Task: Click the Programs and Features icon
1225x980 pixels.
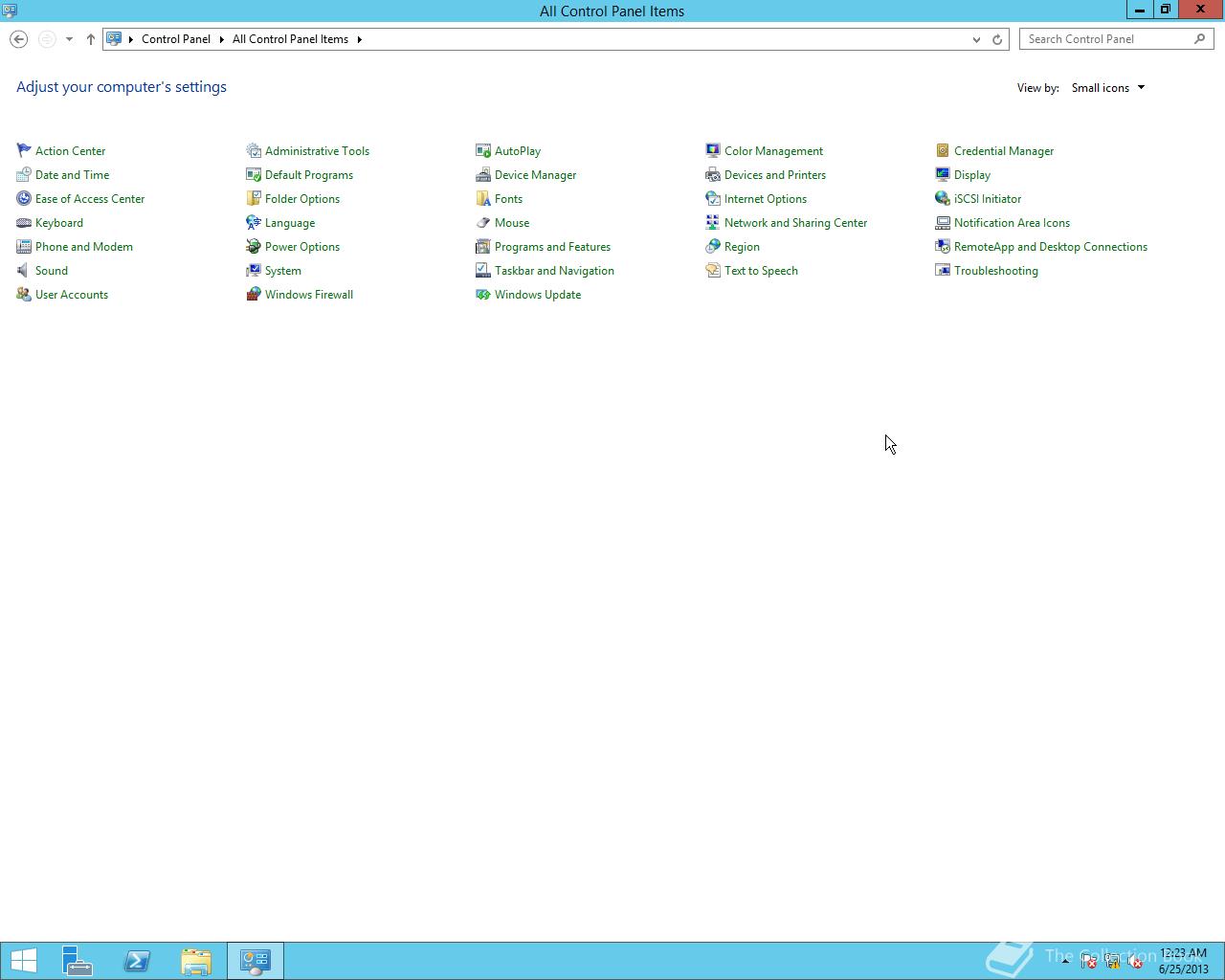Action: coord(483,246)
